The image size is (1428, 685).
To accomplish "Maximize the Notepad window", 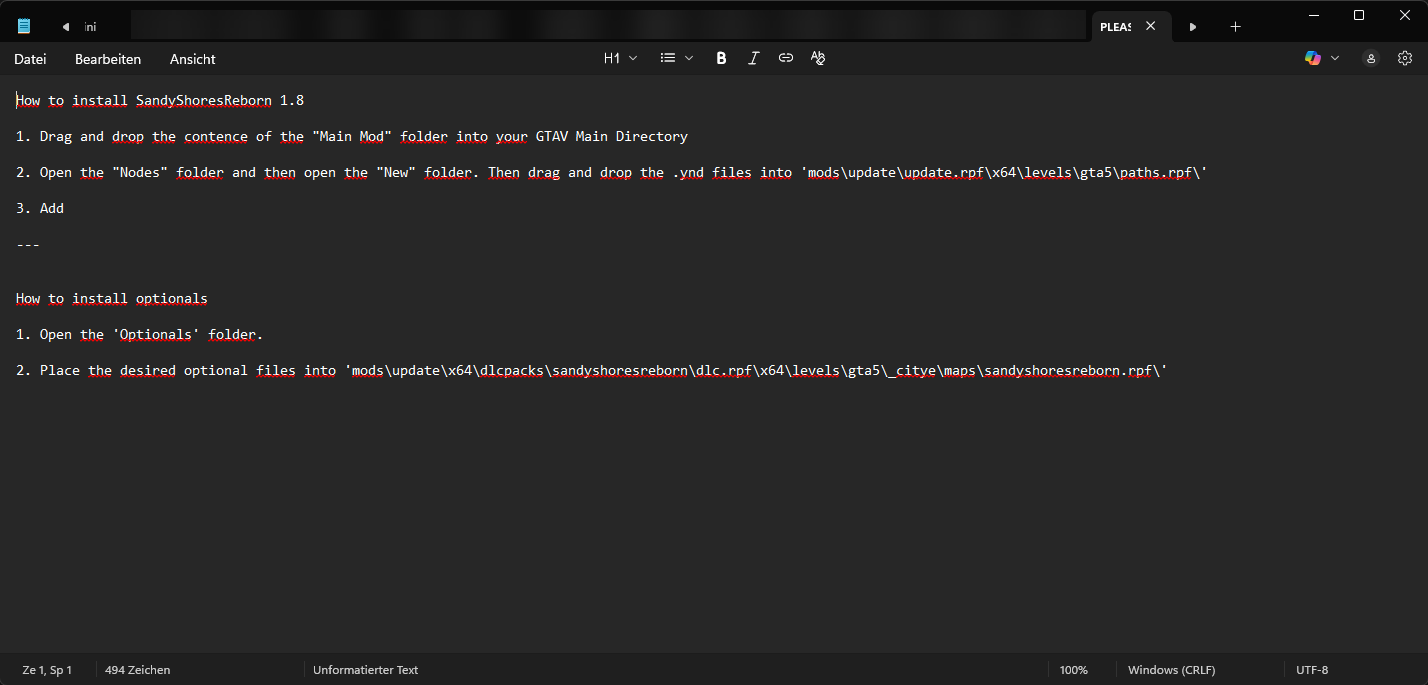I will point(1358,15).
